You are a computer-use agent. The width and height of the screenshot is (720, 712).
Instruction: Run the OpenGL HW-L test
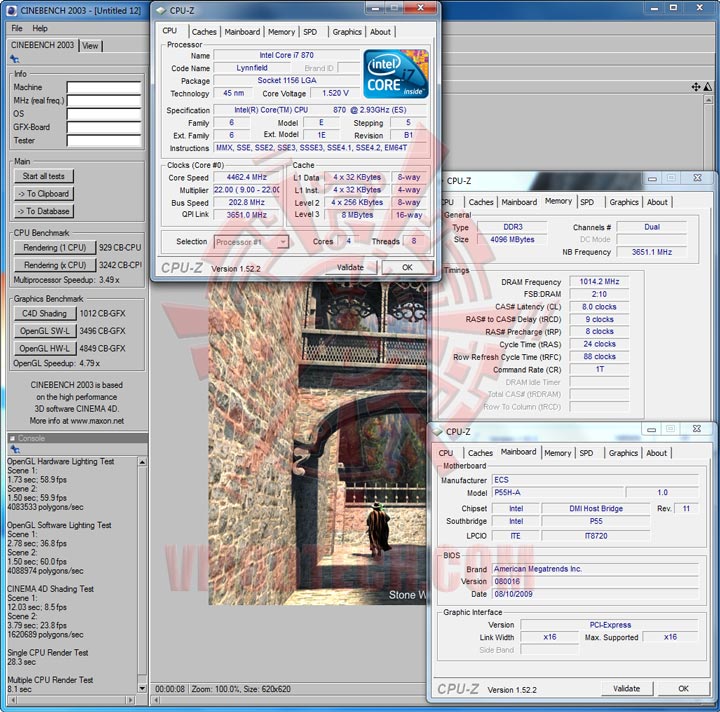coord(45,348)
